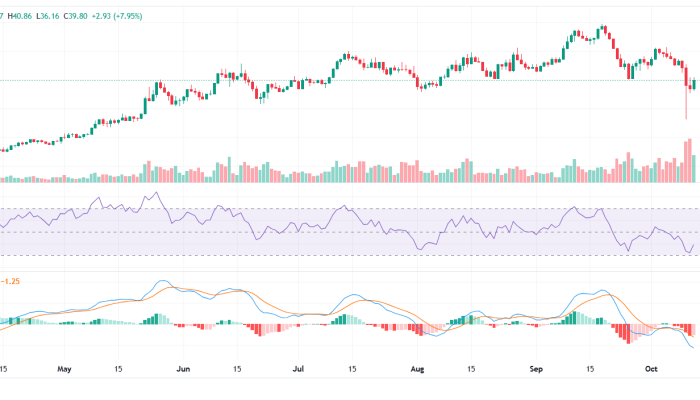Click the dotted green current-price line

coord(300,80)
